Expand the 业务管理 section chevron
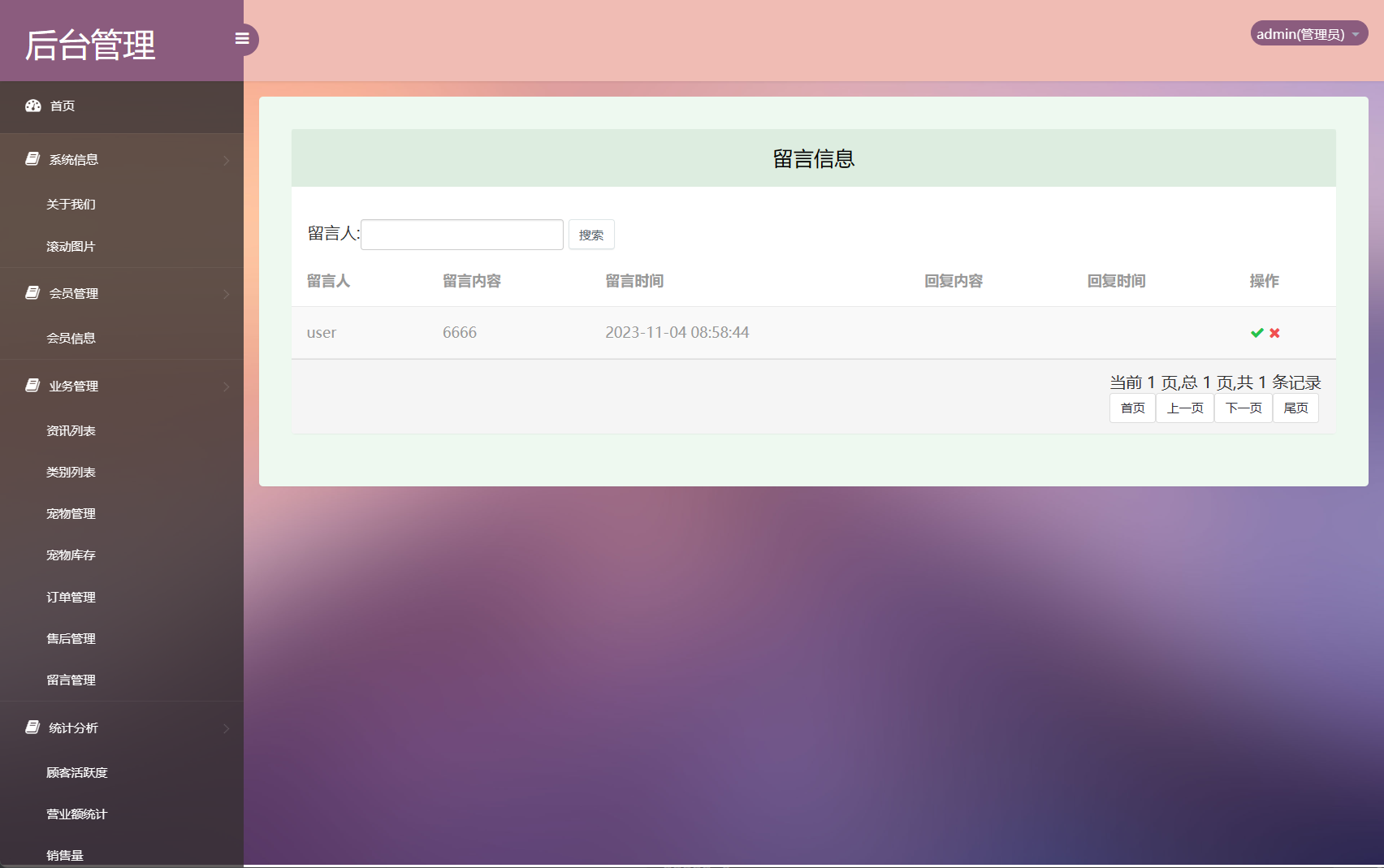The width and height of the screenshot is (1384, 868). click(227, 386)
